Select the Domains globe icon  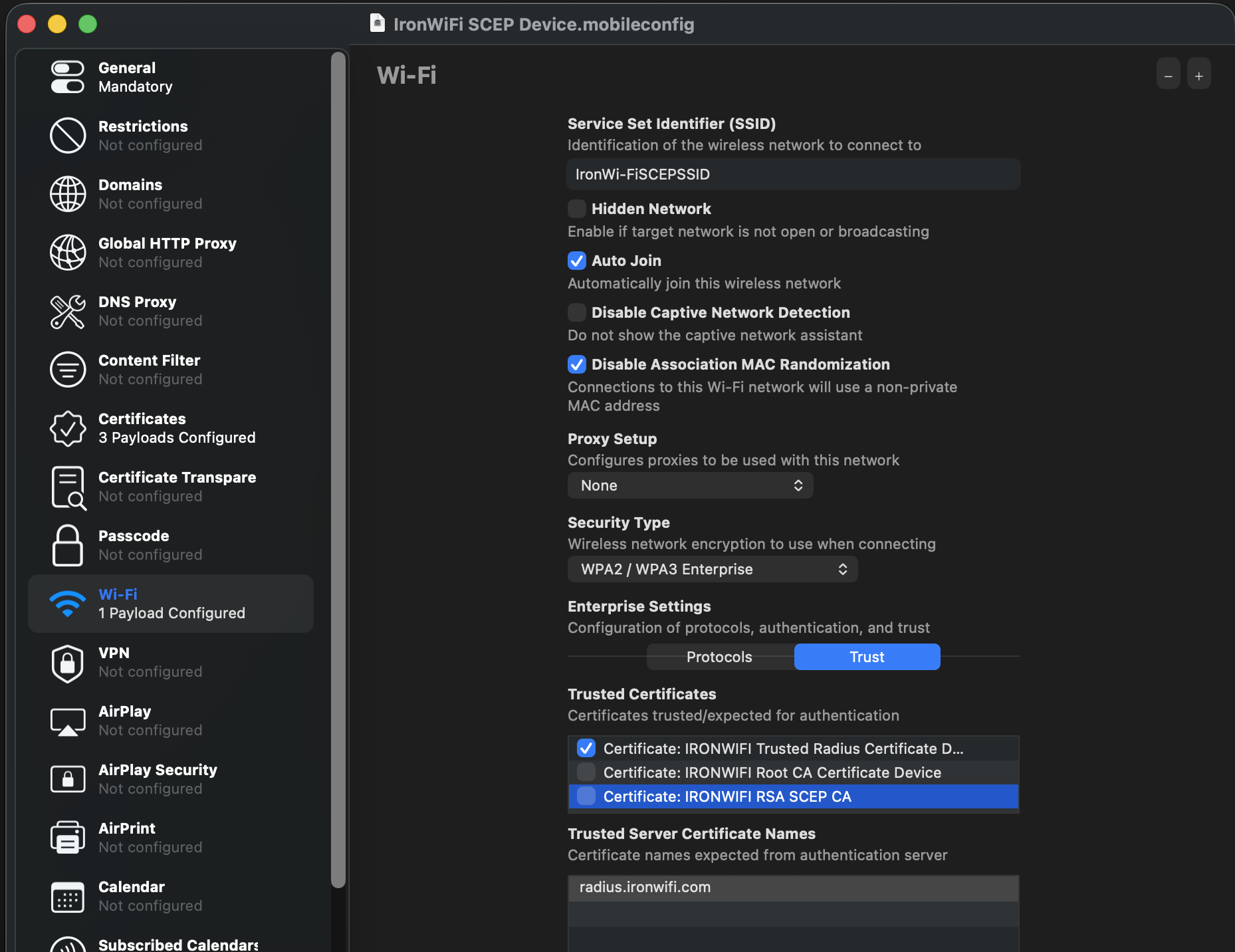68,194
